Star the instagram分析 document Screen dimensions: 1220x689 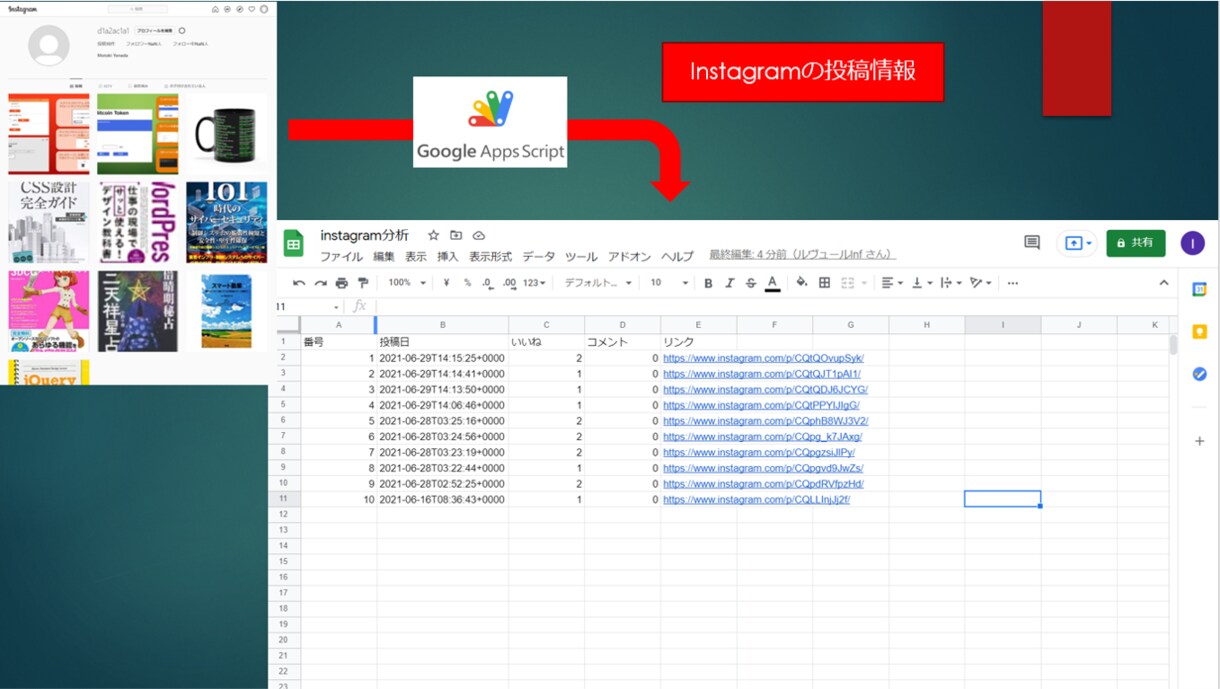click(433, 236)
